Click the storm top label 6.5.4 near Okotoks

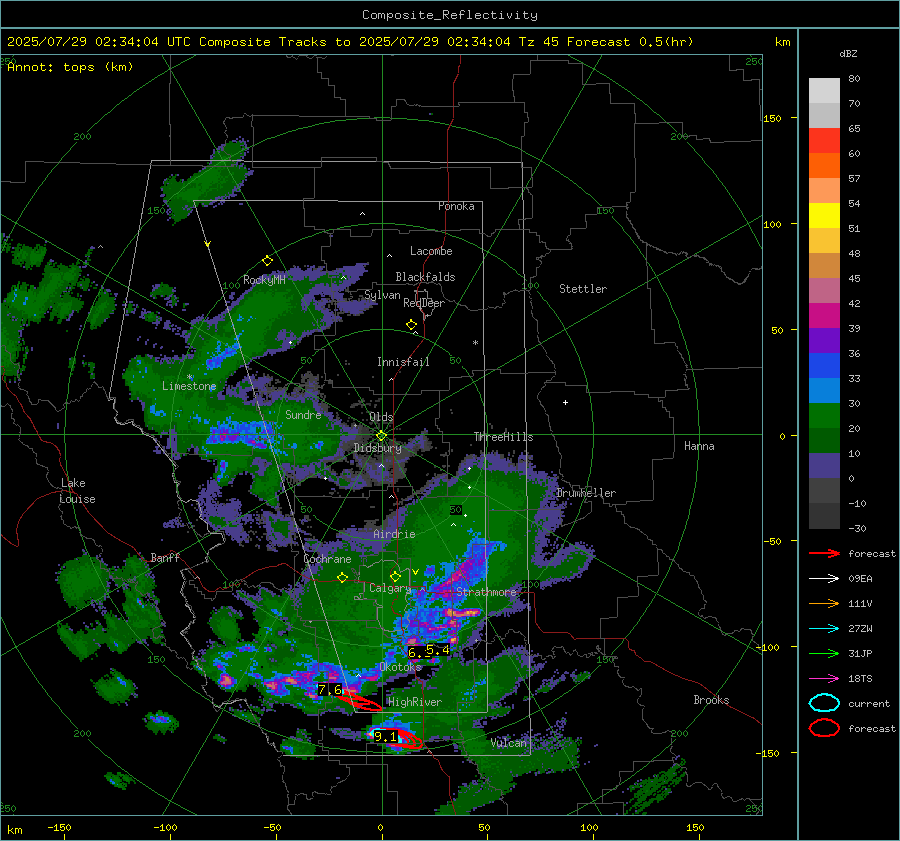click(x=429, y=651)
